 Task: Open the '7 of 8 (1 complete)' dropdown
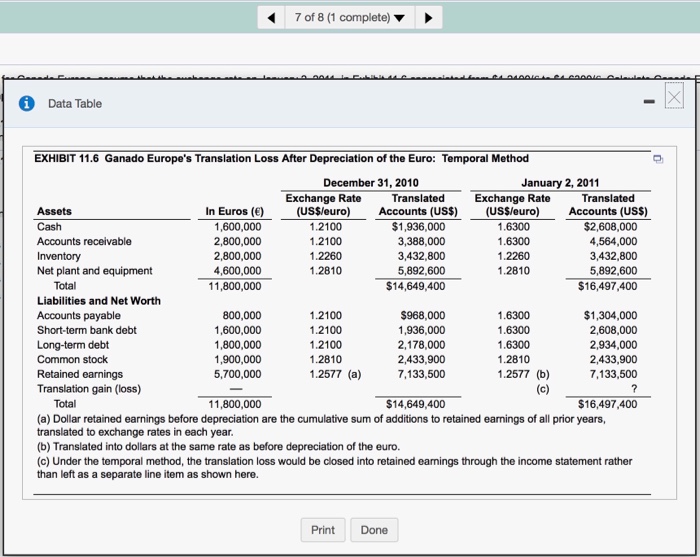[x=350, y=17]
